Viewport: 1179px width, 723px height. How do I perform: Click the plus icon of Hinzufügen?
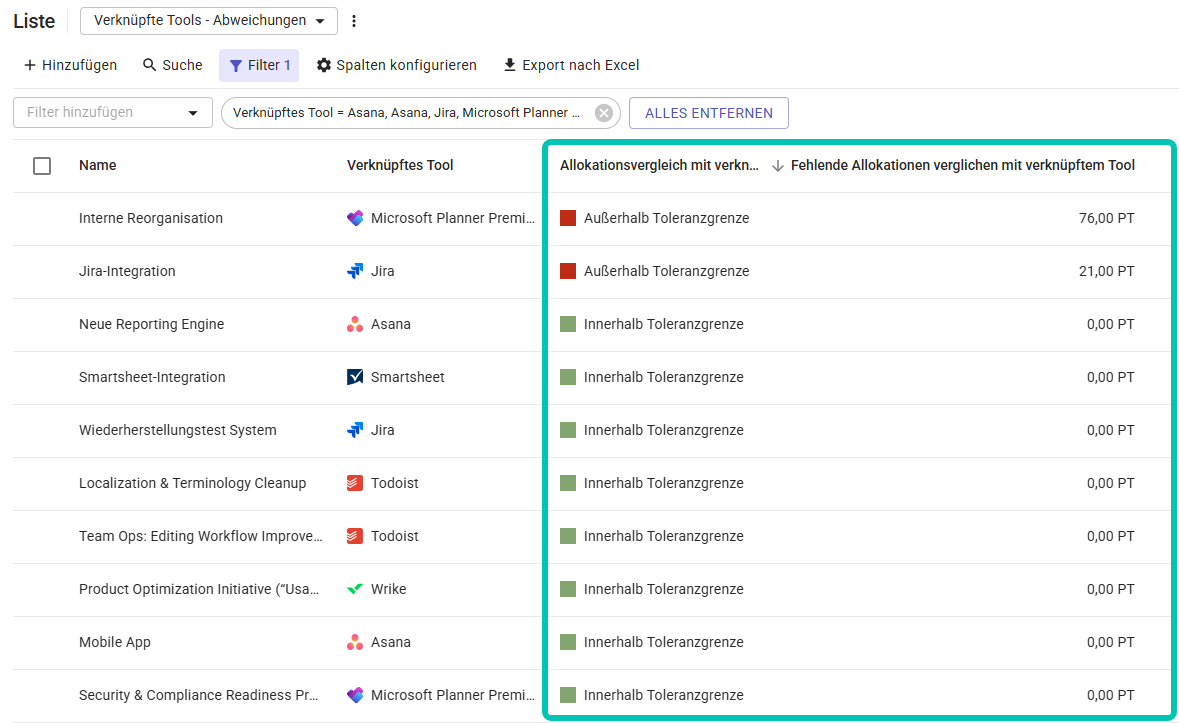30,65
